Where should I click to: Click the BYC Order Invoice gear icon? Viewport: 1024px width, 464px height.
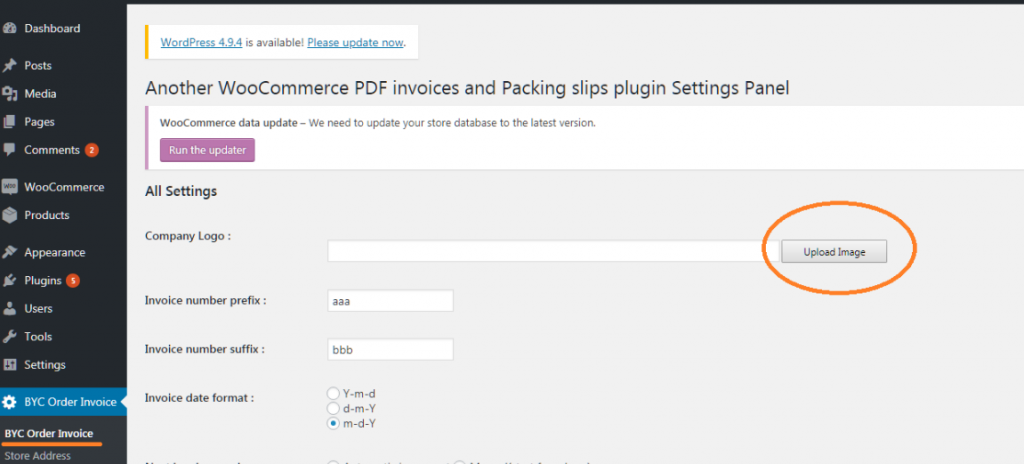coord(9,403)
